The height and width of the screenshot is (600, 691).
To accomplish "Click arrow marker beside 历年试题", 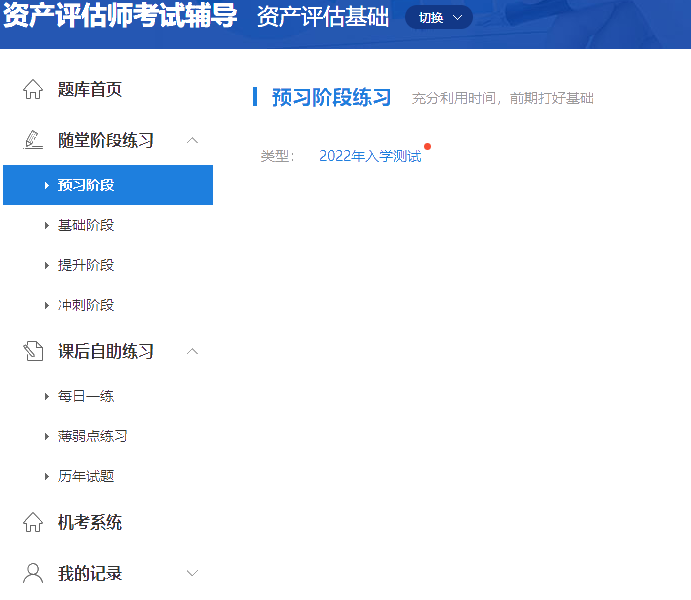I will [x=47, y=476].
